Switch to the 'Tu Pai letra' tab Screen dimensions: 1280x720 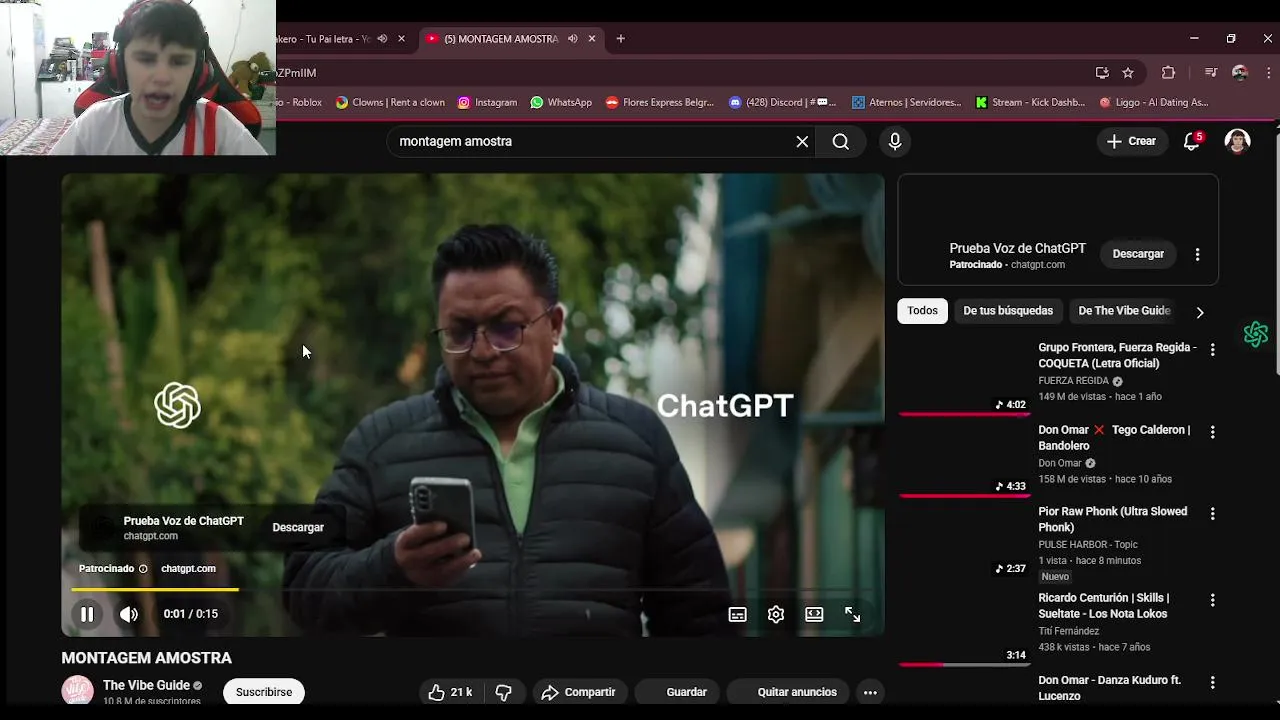(324, 39)
